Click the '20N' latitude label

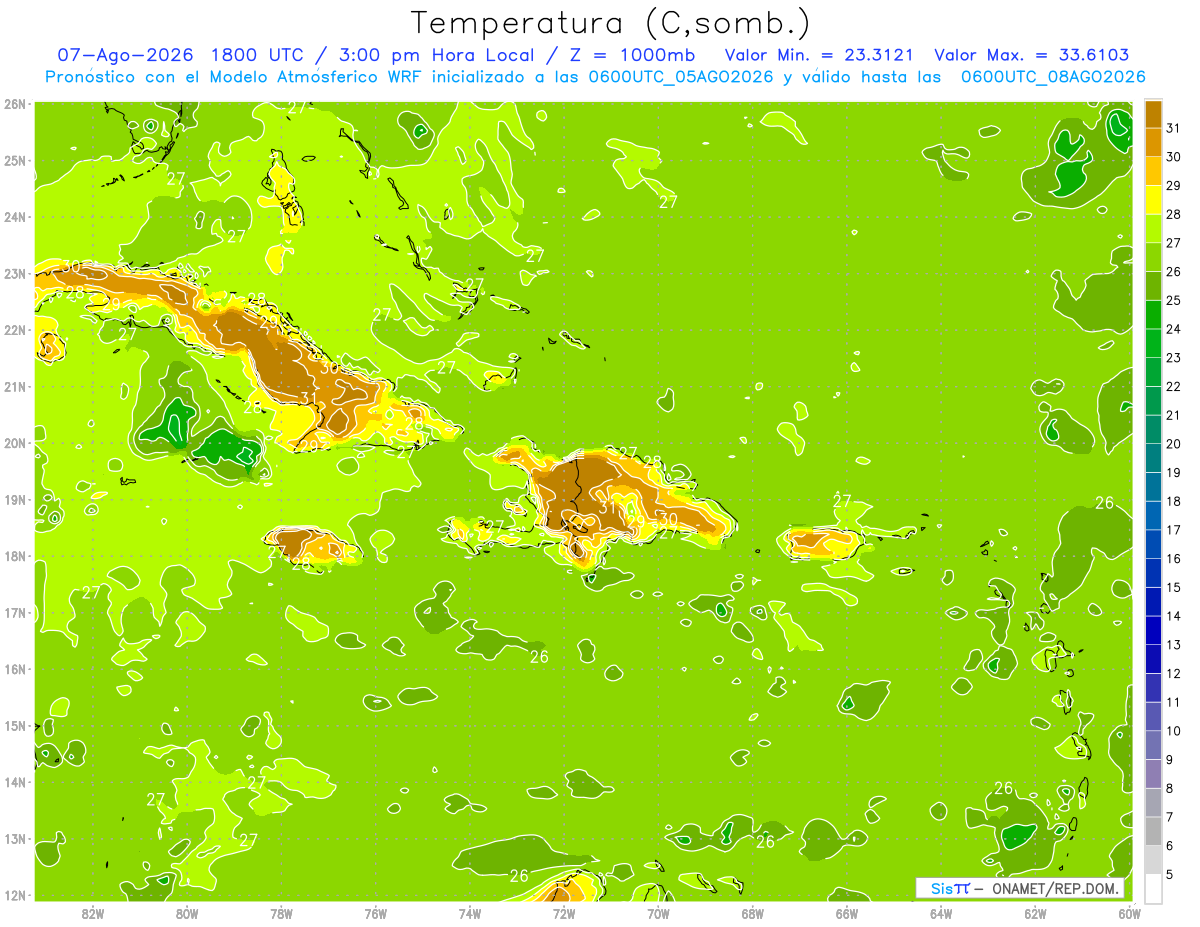coord(15,443)
